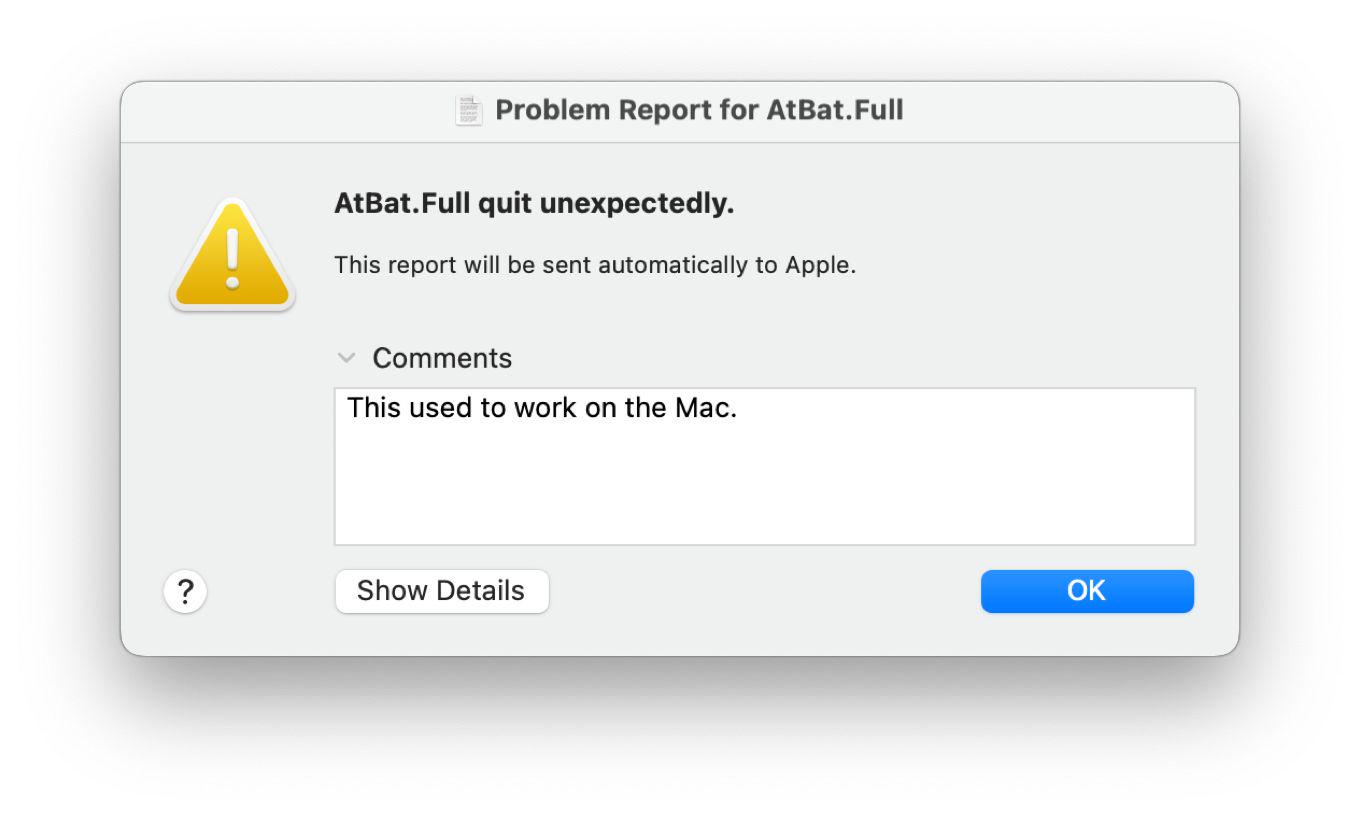1360x815 pixels.
Task: Click the document icon in the title bar
Action: (x=468, y=110)
